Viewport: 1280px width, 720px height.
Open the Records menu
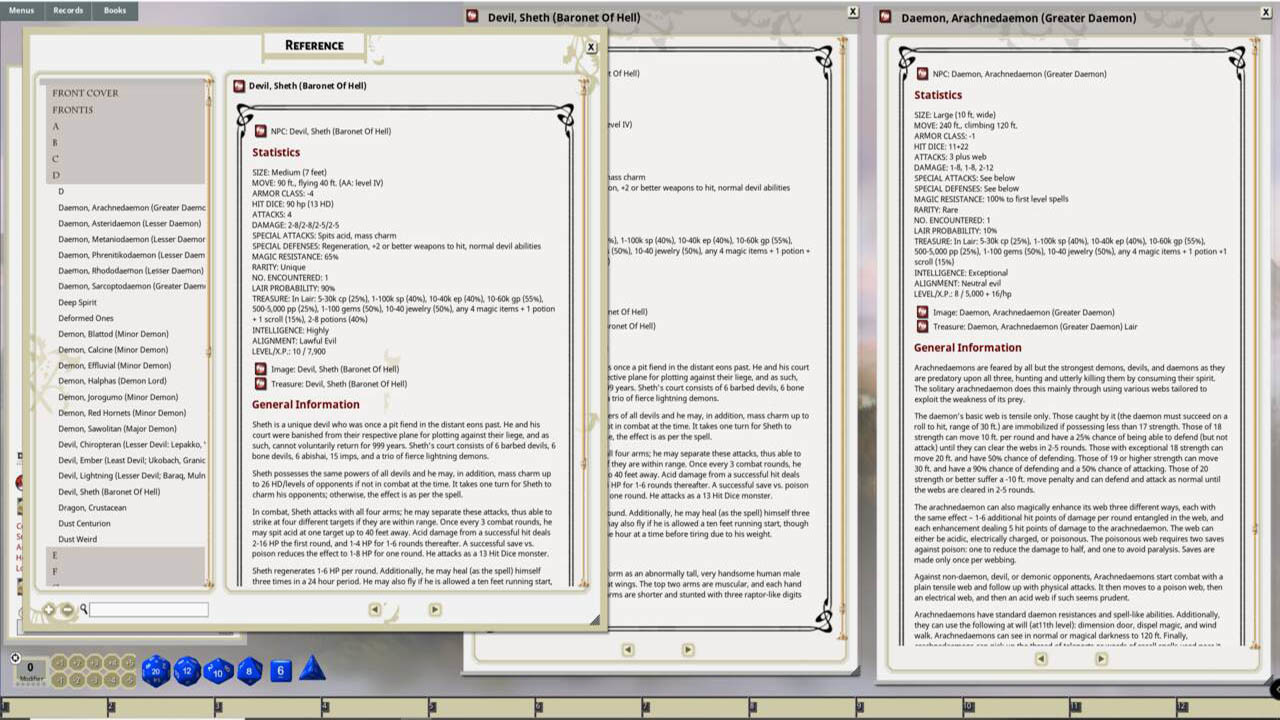(x=67, y=11)
